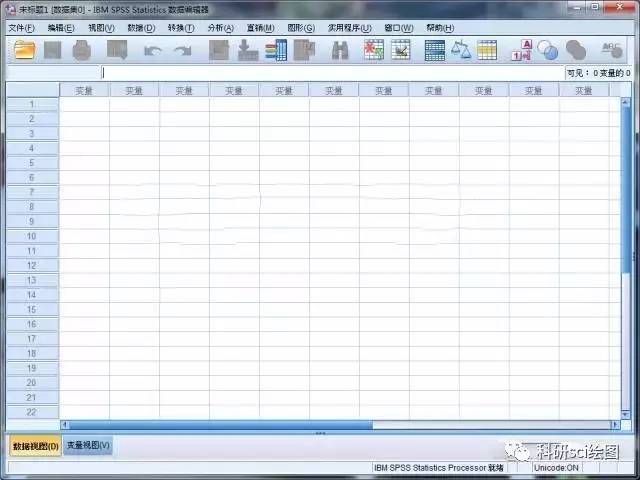Click the vertical scrollbar up arrow
The height and width of the screenshot is (480, 640).
(625, 102)
